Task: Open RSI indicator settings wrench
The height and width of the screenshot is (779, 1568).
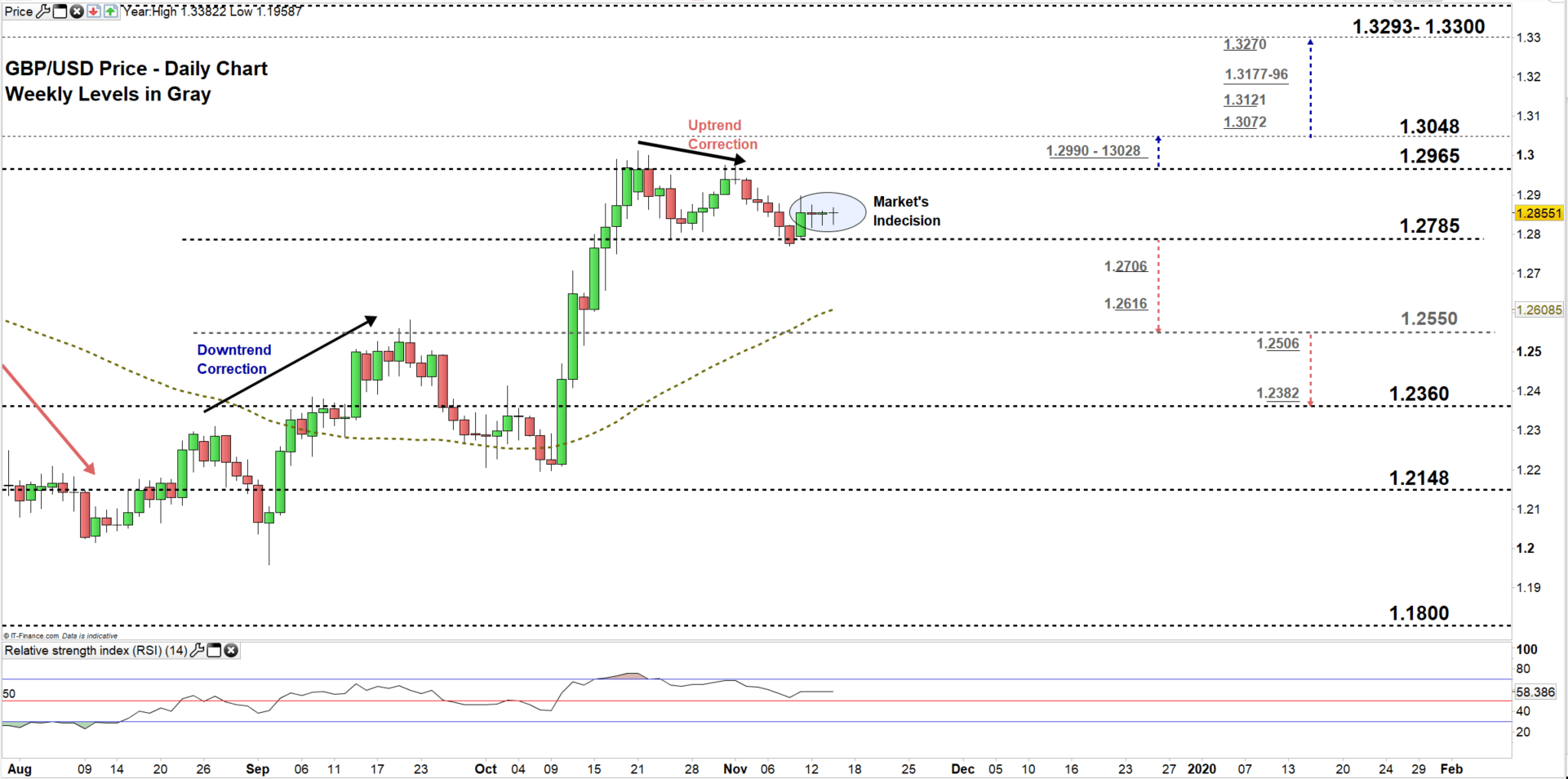Action: pyautogui.click(x=198, y=651)
